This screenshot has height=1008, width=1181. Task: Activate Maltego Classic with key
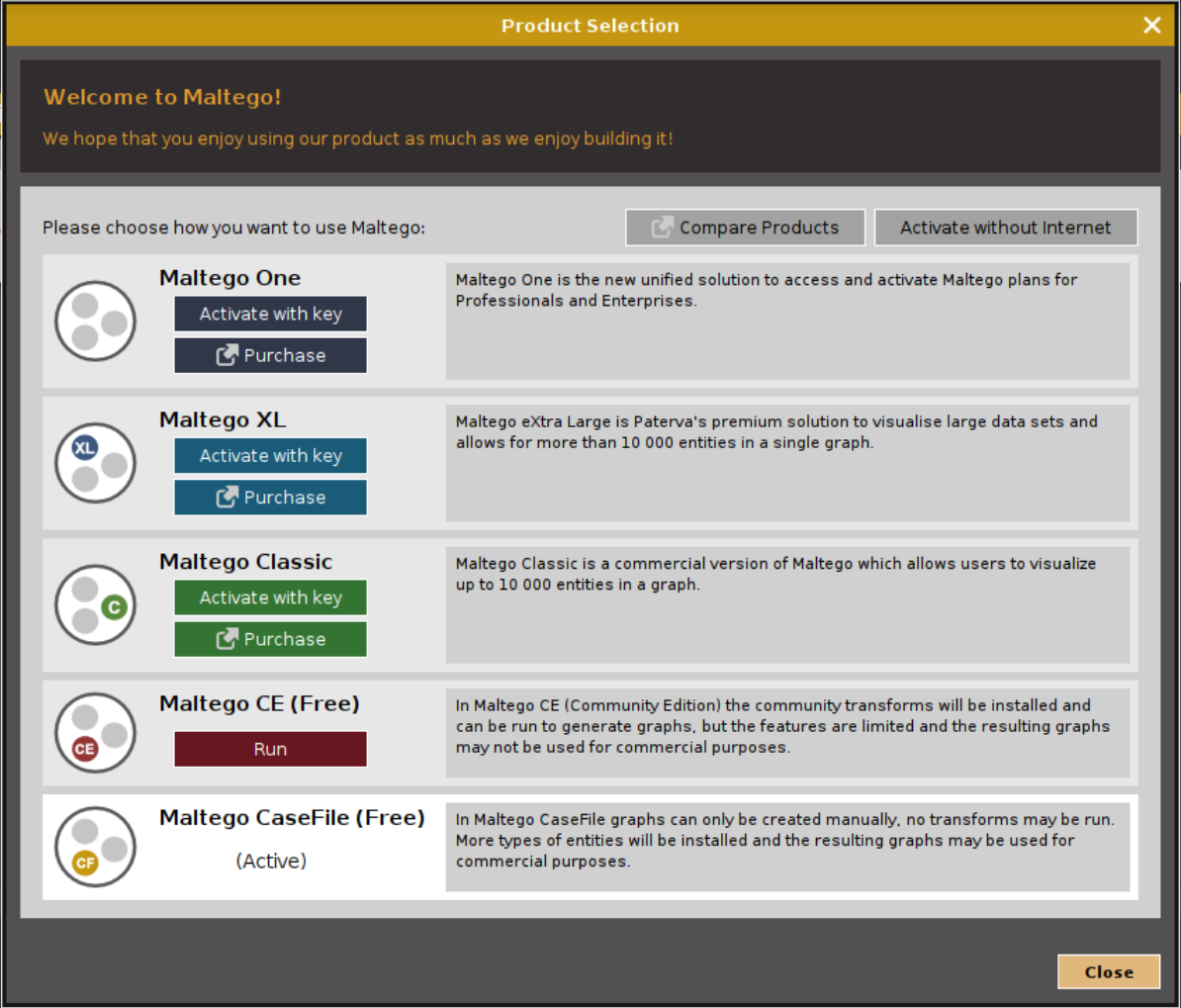(270, 597)
